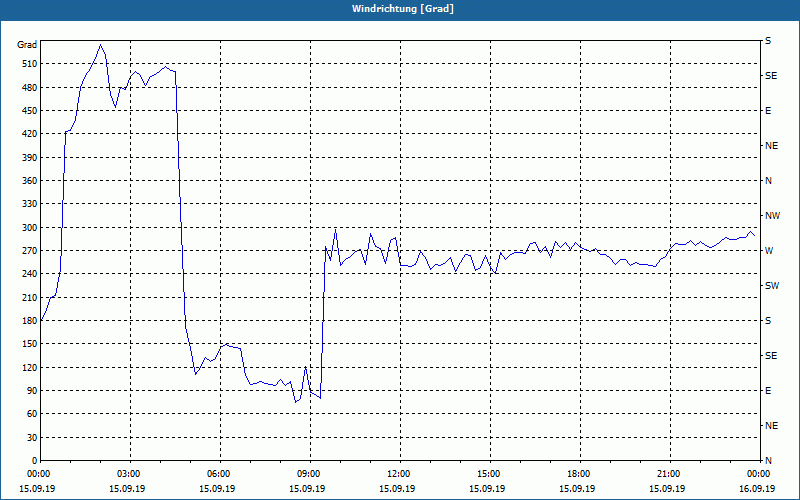Click the NW compass label
This screenshot has width=800, height=500.
tap(772, 216)
